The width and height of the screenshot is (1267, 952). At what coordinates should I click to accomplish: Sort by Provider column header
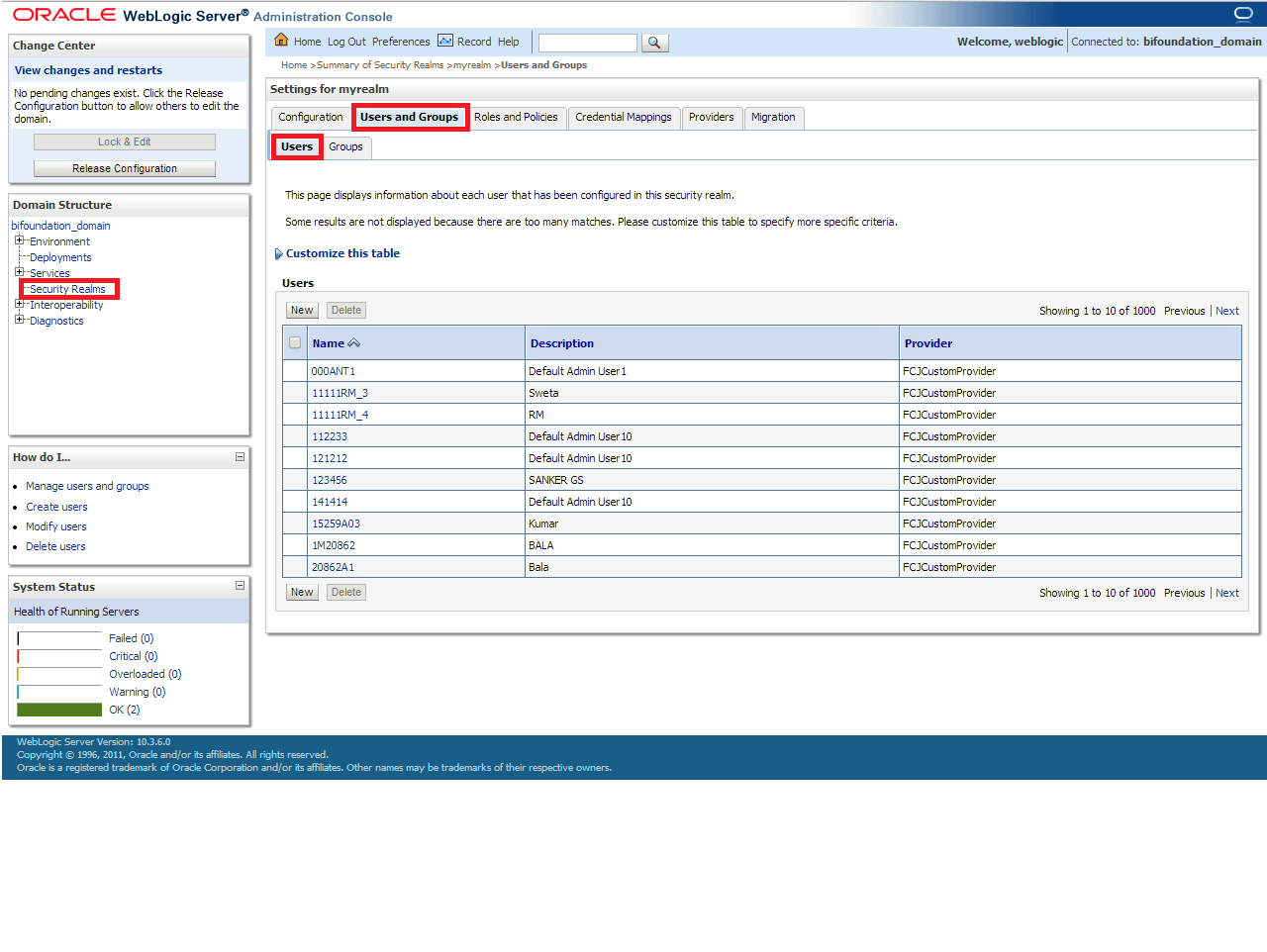click(x=928, y=343)
